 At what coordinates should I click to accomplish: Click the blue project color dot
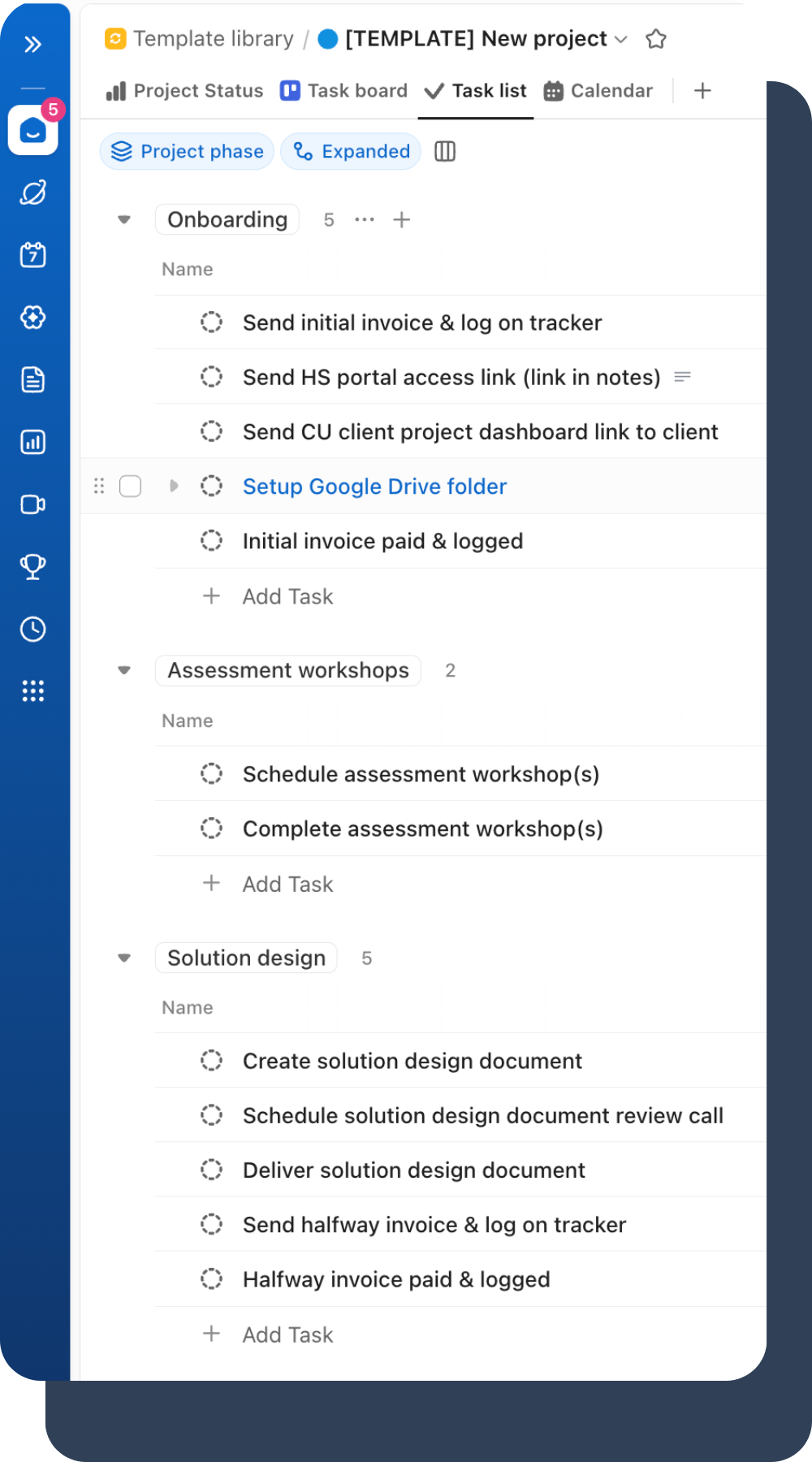tap(328, 39)
